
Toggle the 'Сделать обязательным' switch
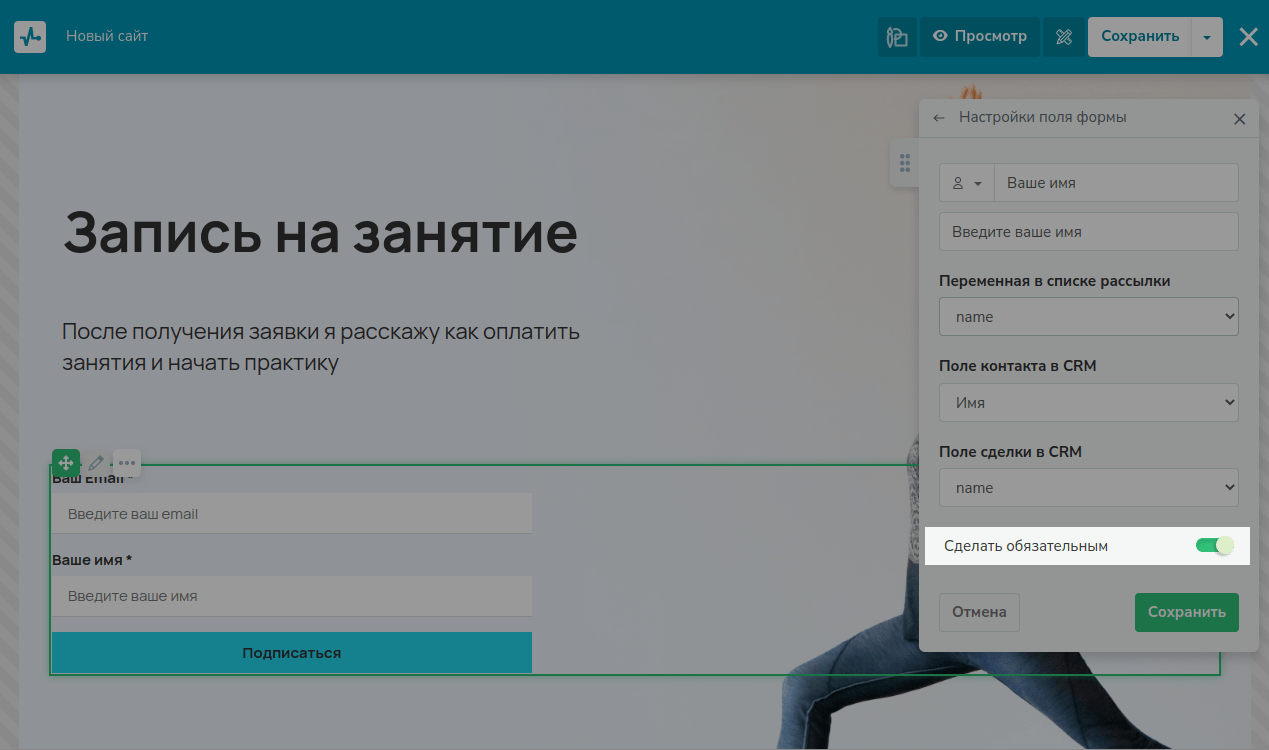click(x=1215, y=546)
